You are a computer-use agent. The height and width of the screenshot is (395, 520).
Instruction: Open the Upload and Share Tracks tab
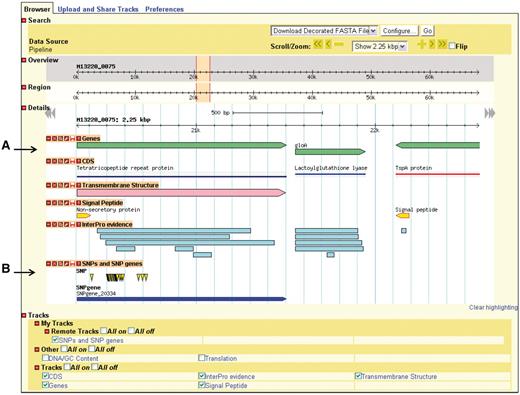(x=98, y=9)
